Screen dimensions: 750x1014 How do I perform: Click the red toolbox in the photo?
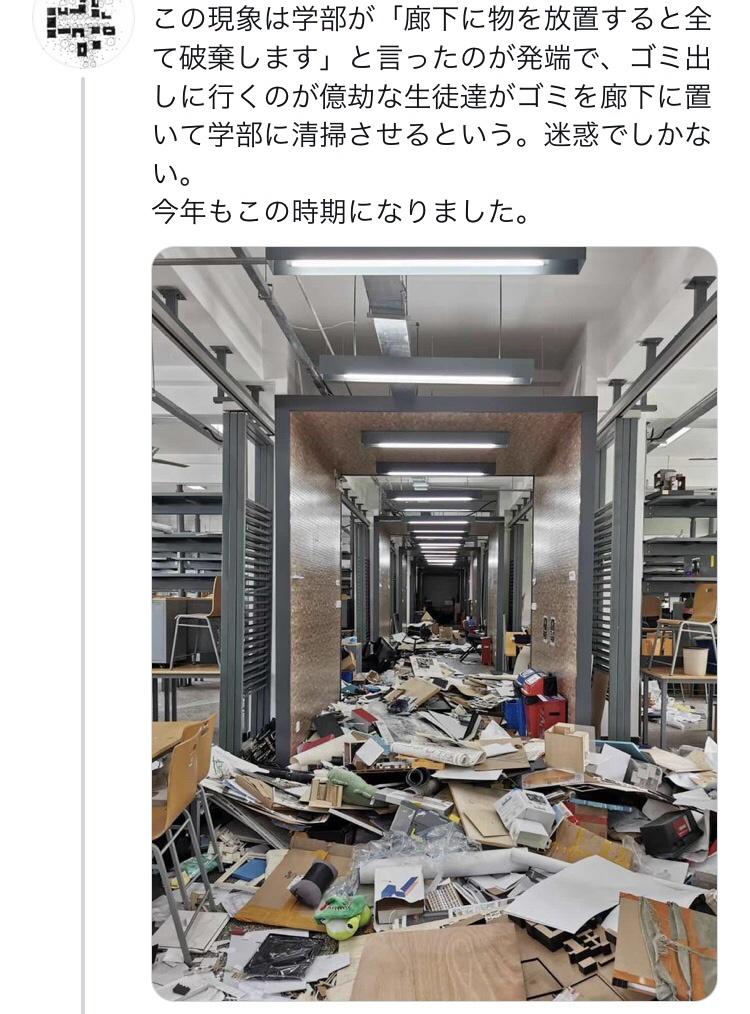coord(544,713)
